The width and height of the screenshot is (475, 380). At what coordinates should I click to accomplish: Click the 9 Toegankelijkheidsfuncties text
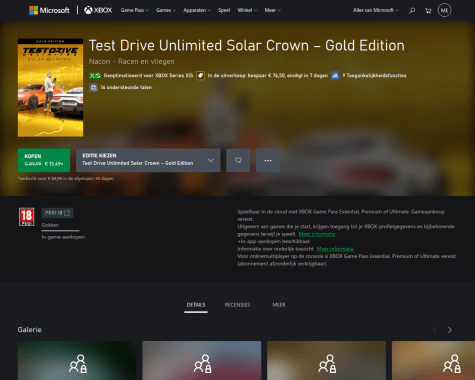[374, 76]
